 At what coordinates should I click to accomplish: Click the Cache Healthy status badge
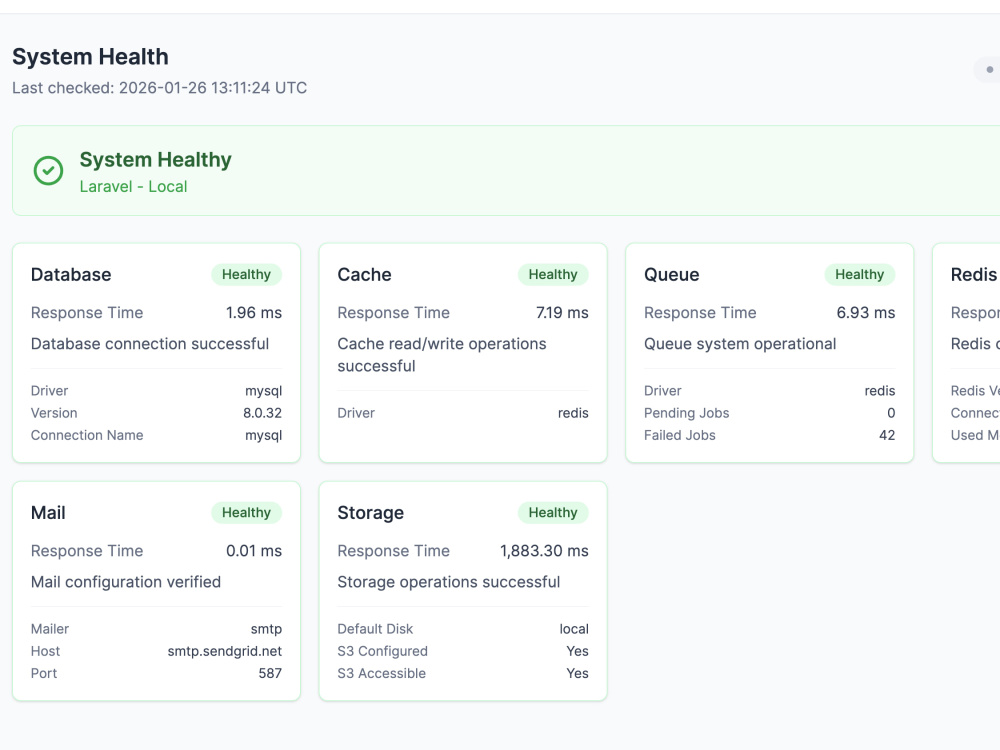coord(553,274)
